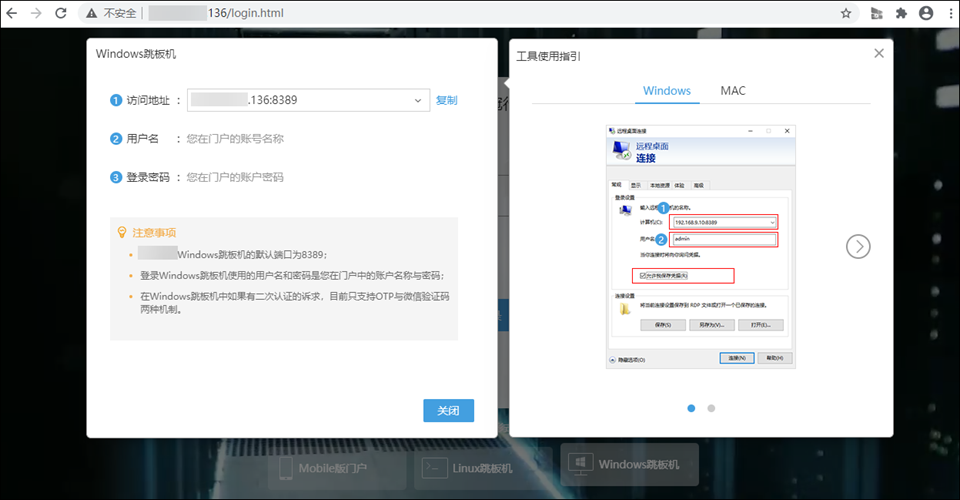Open the browser extensions puzzle icon
Viewport: 960px width, 500px height.
point(901,13)
